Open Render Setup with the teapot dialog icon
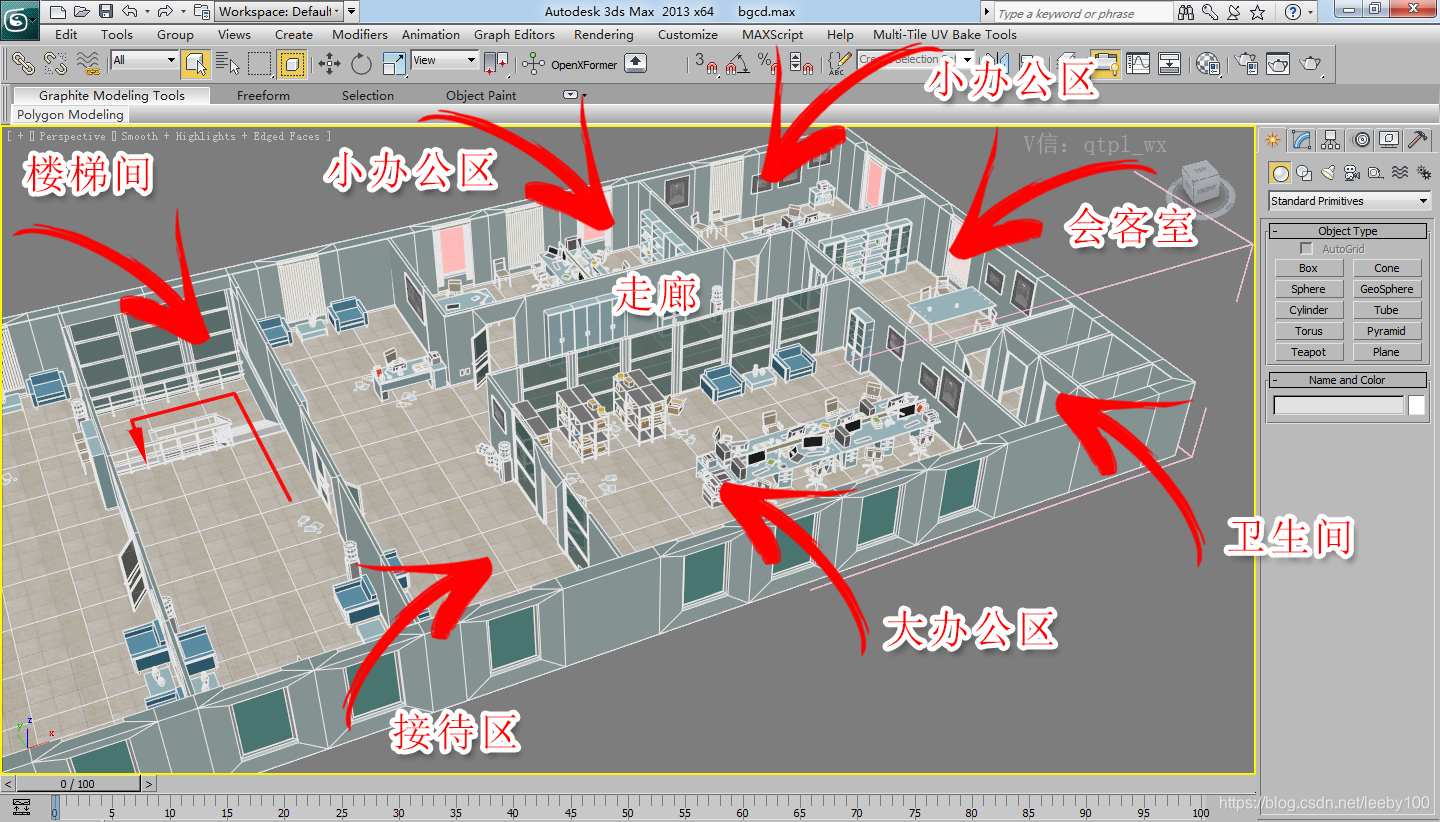 (x=1246, y=64)
